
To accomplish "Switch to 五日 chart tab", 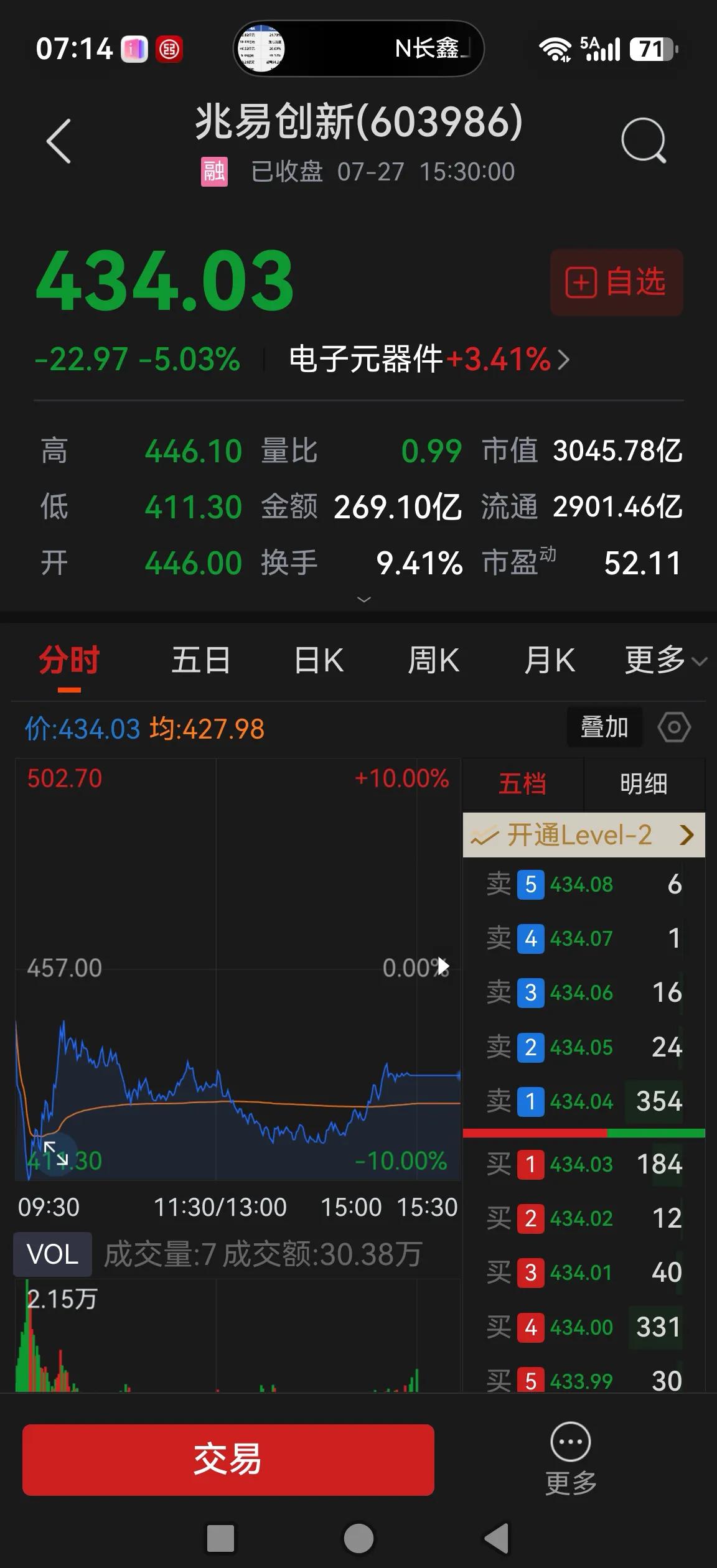I will pyautogui.click(x=201, y=660).
